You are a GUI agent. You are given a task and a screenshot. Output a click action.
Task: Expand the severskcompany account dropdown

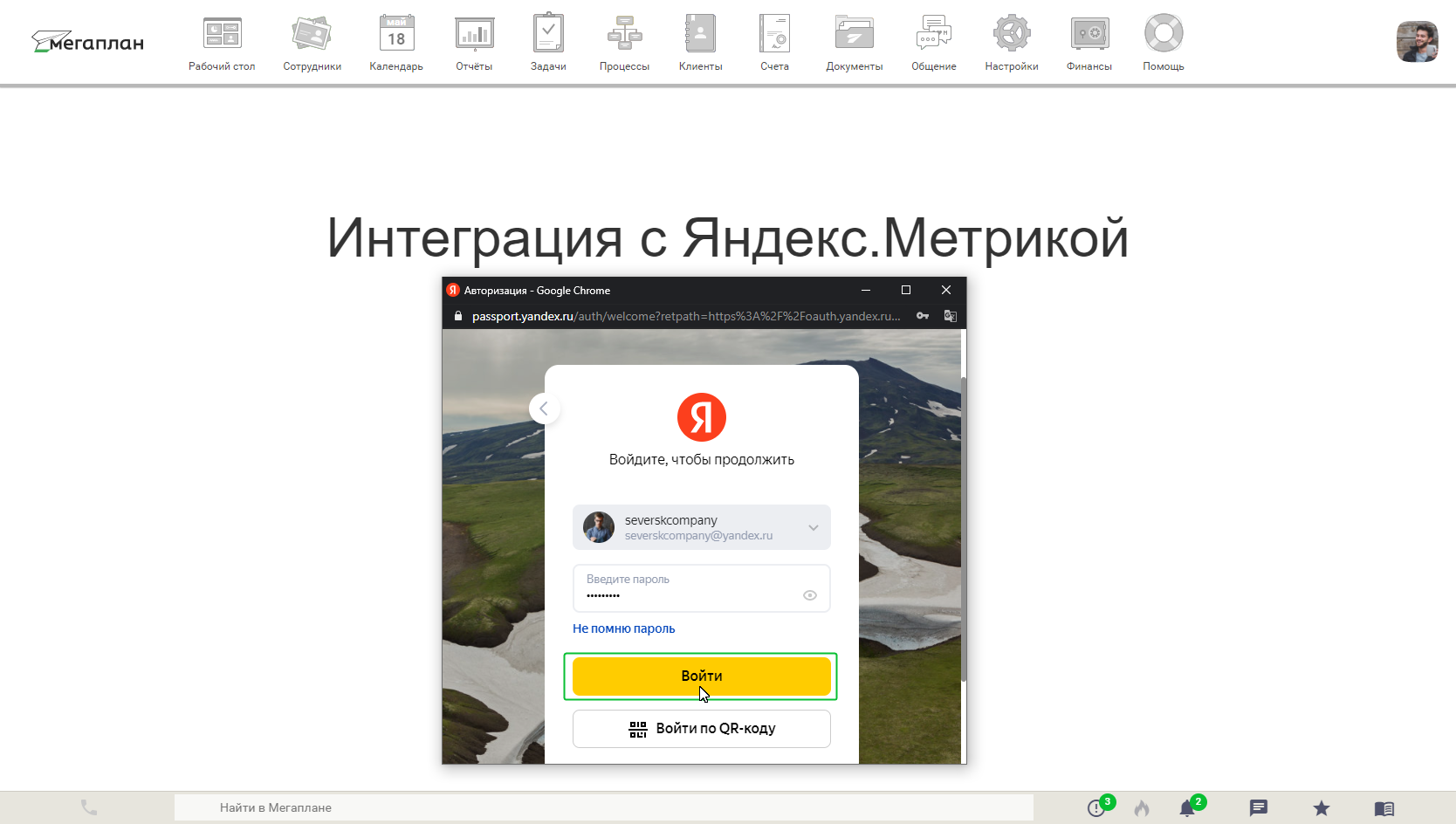[x=813, y=528]
